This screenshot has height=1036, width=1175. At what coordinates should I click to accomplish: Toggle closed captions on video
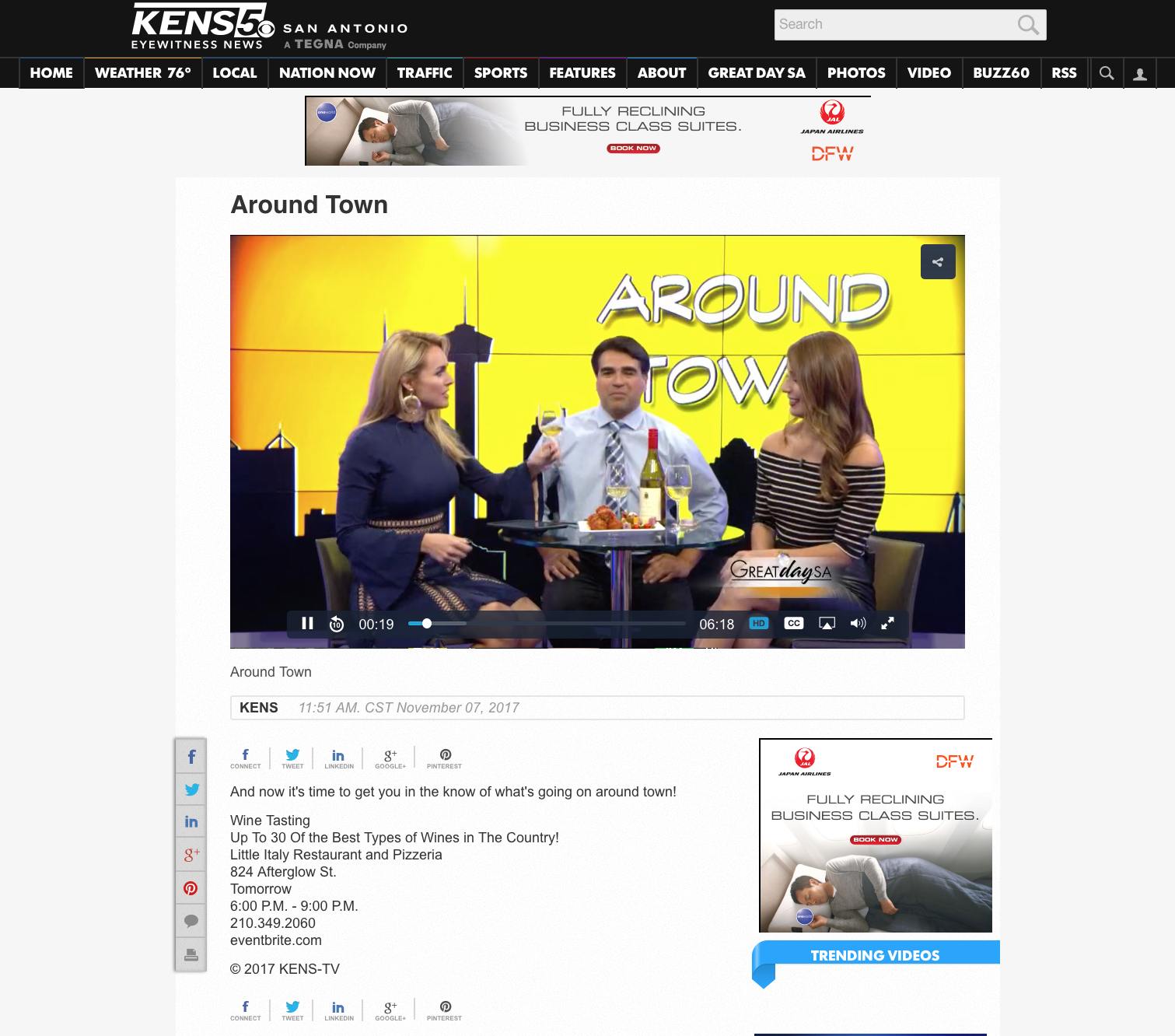click(793, 624)
